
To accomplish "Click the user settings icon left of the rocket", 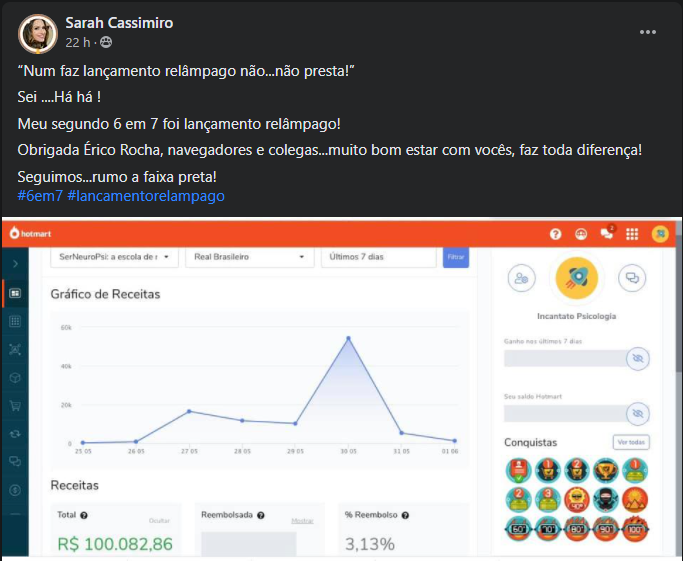I will pos(521,278).
